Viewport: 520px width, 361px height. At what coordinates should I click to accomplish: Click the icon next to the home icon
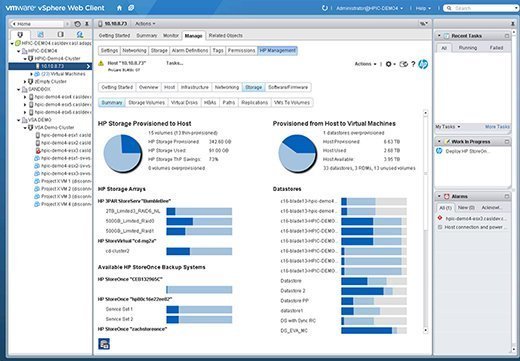click(x=131, y=8)
